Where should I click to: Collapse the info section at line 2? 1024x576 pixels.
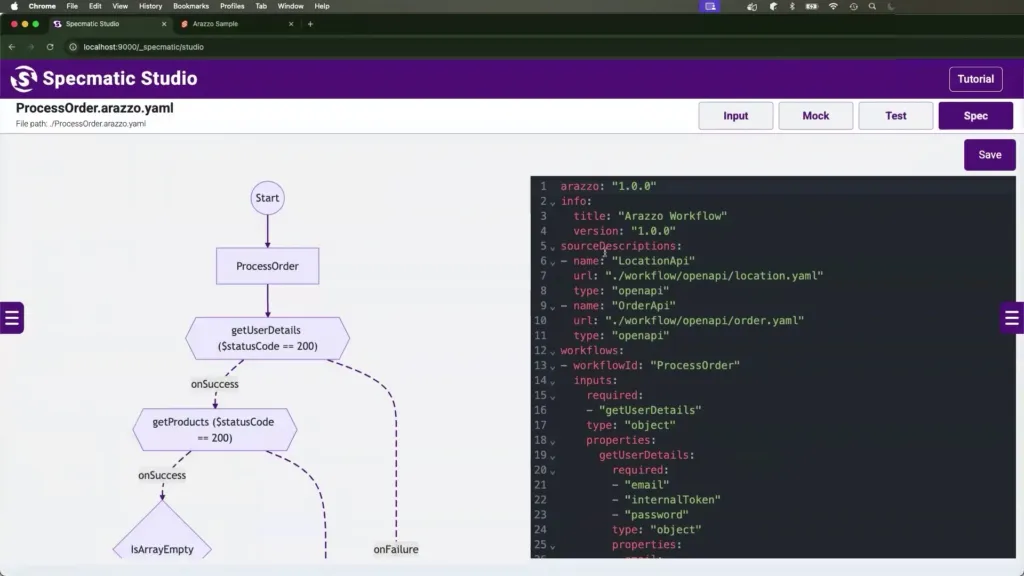(x=553, y=202)
